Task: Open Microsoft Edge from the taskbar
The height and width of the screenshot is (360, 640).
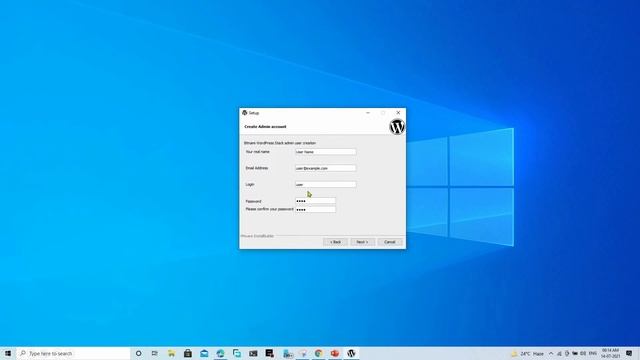Action: (220, 353)
